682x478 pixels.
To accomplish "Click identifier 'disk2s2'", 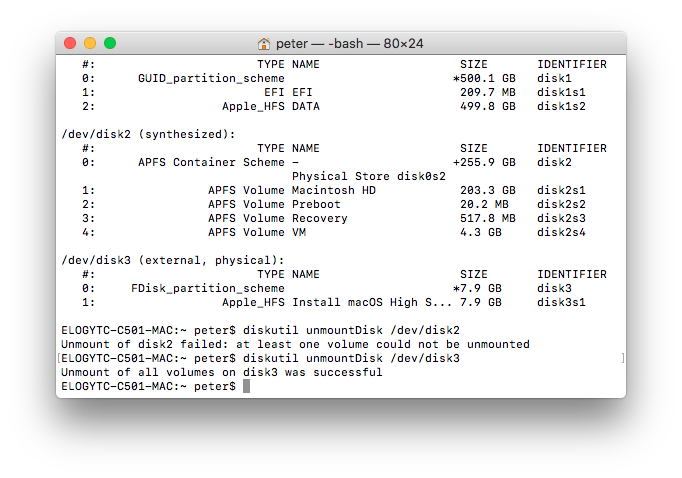I will coord(561,204).
